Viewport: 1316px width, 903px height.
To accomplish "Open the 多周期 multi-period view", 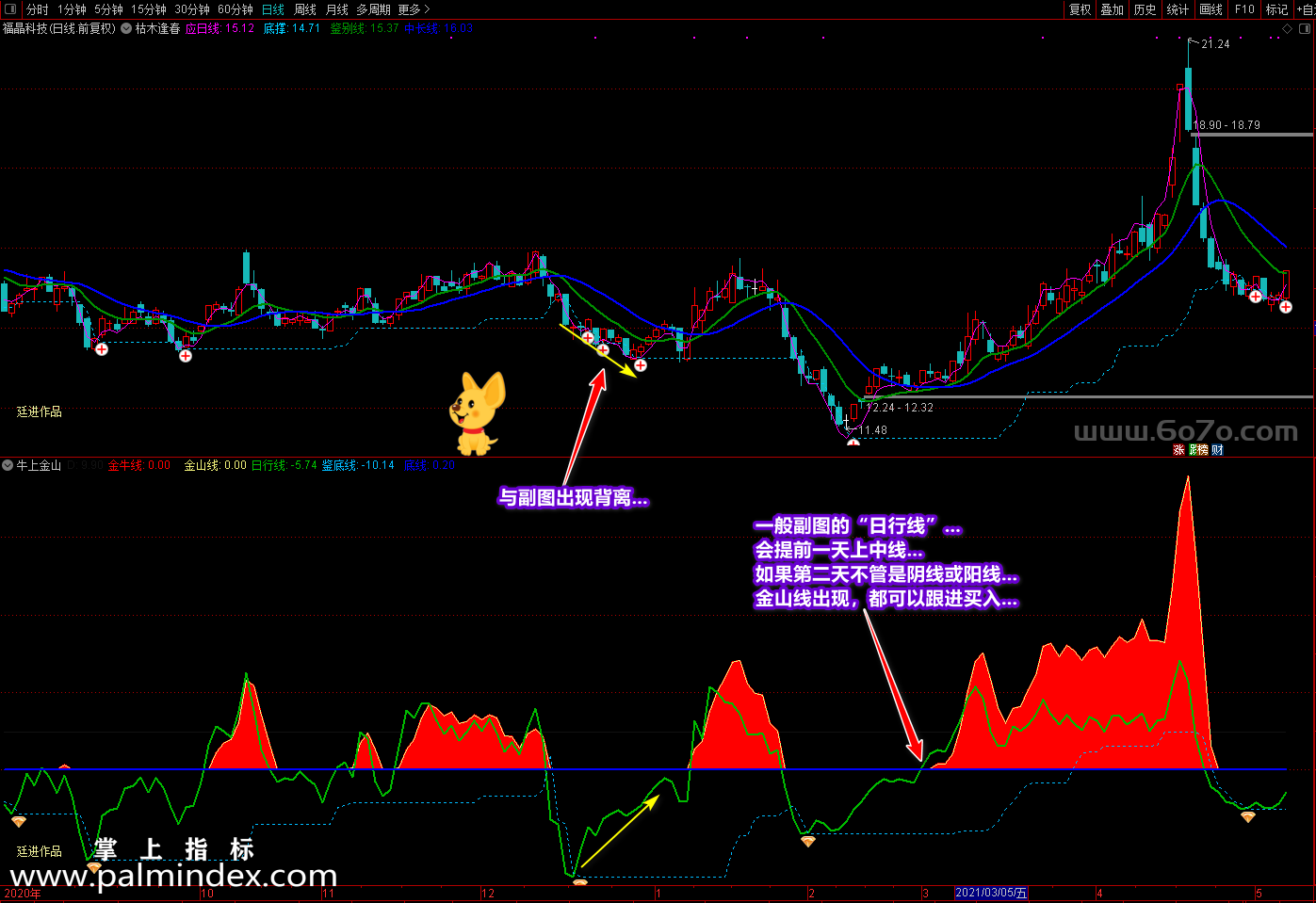I will click(x=373, y=9).
